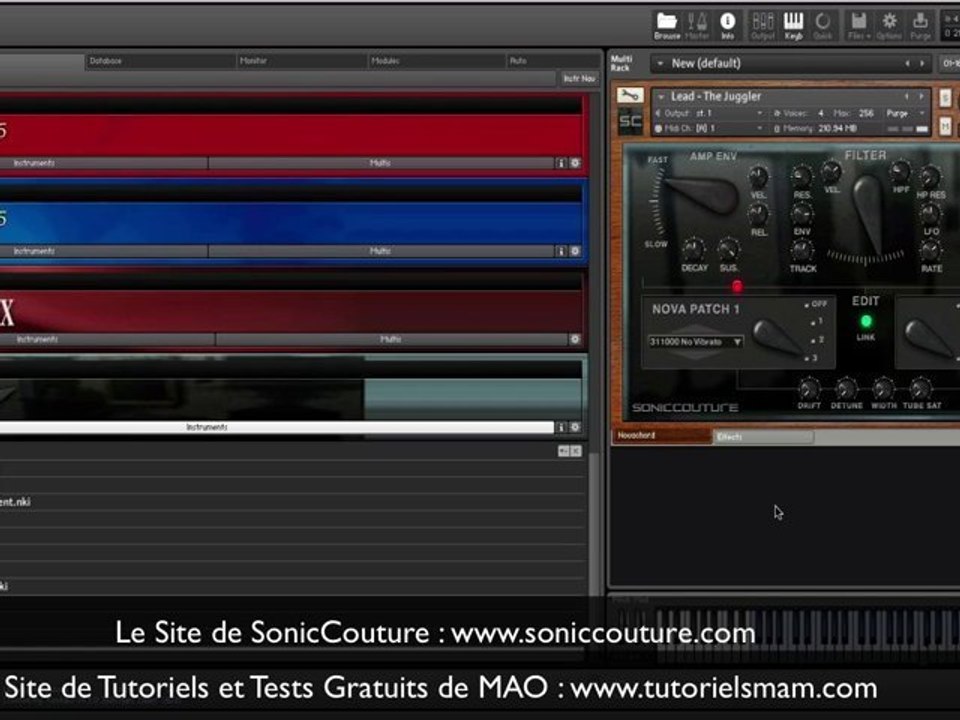Open gear settings on red library
This screenshot has height=720, width=960.
click(x=575, y=163)
